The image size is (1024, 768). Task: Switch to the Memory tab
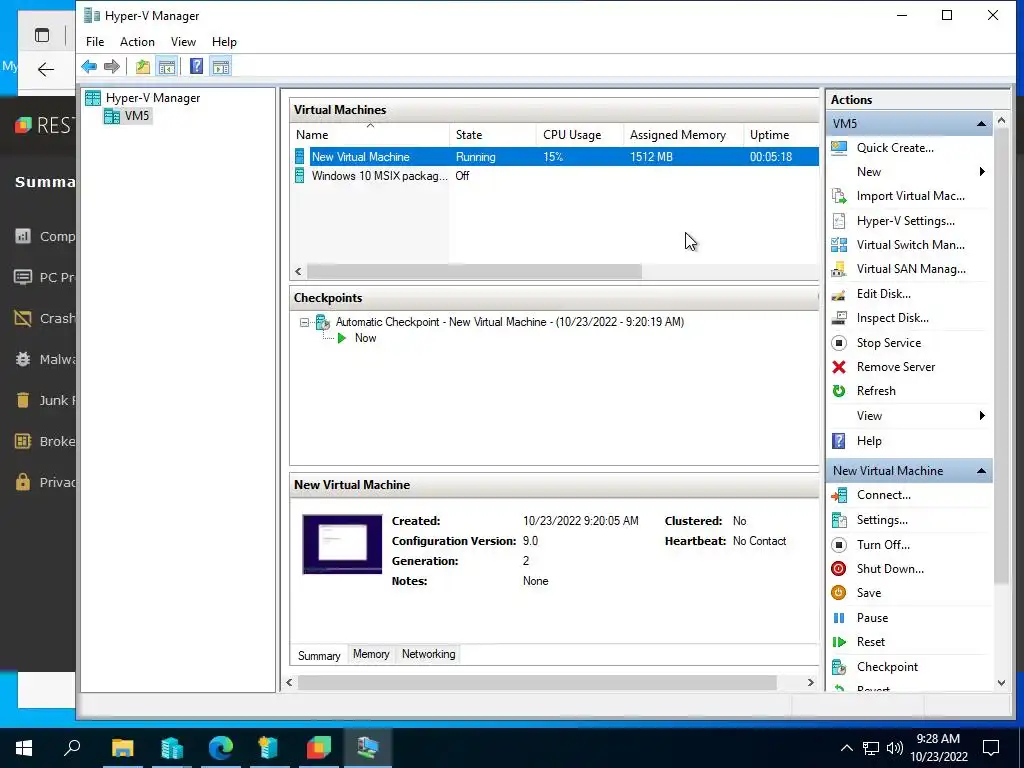[x=371, y=654]
